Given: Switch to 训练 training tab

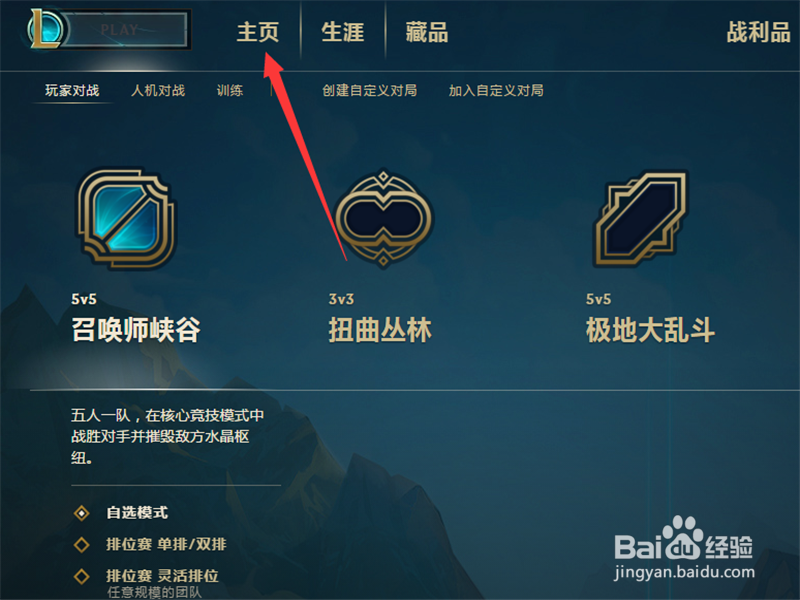Looking at the screenshot, I should tap(230, 90).
